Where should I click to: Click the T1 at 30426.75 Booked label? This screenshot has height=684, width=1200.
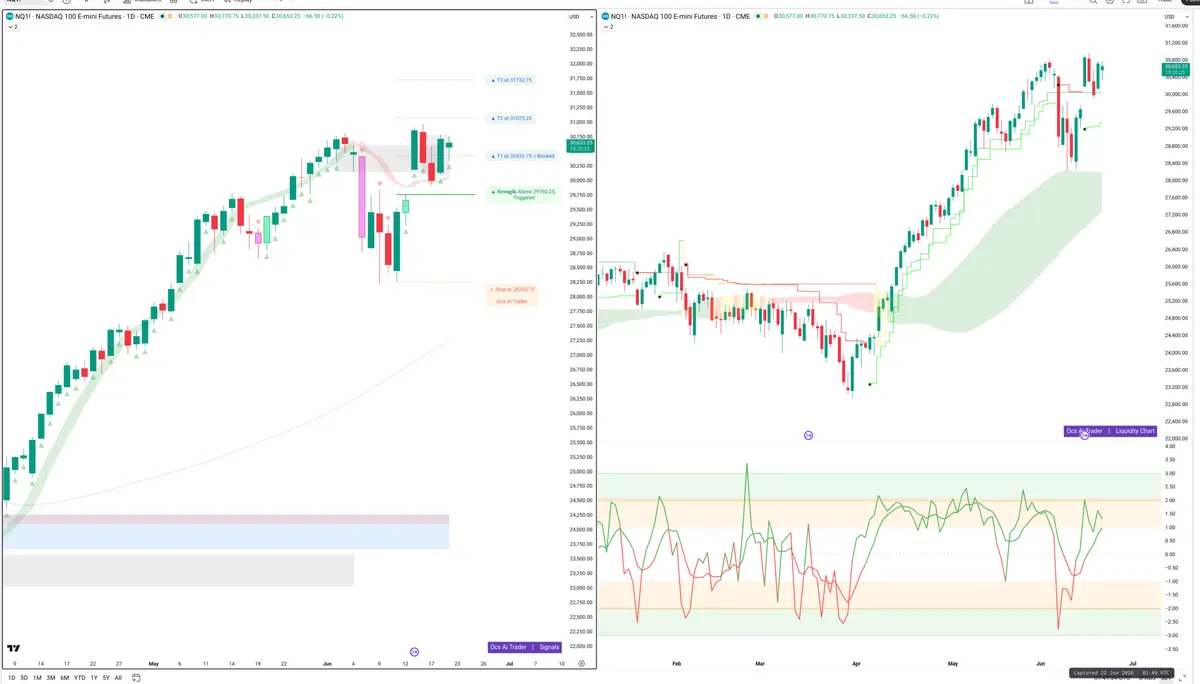click(522, 156)
